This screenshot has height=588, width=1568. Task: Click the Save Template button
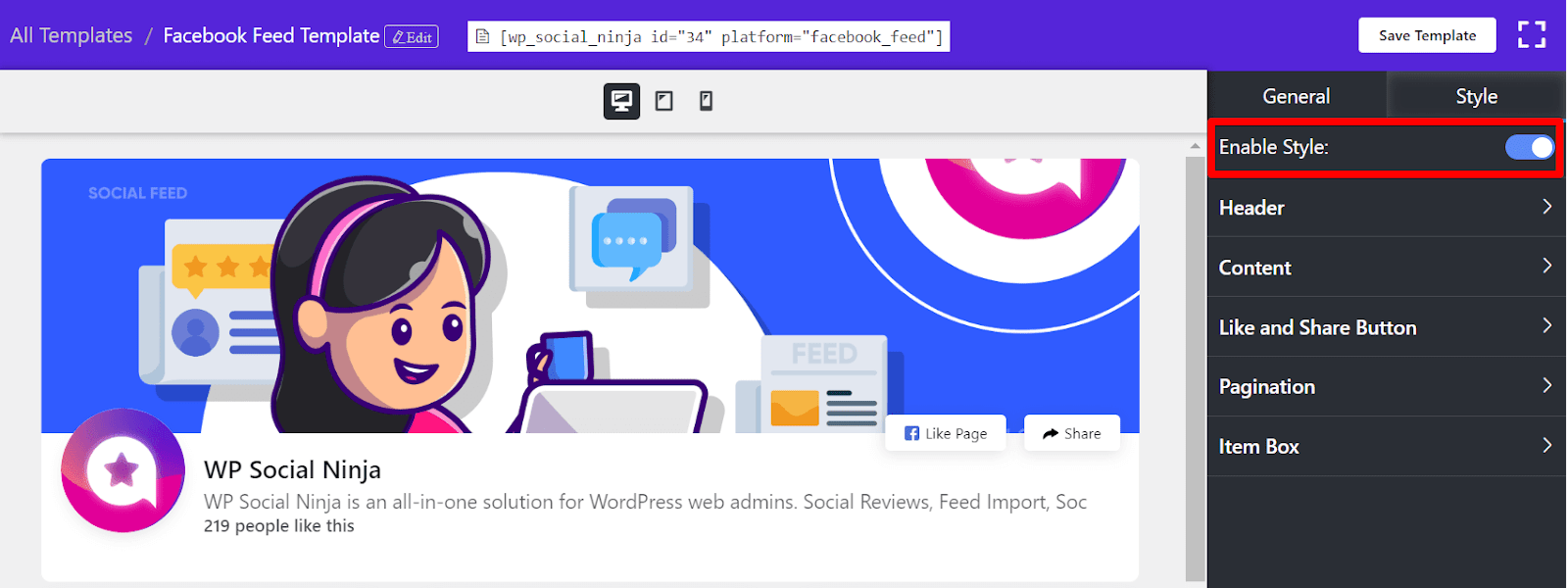[1427, 35]
